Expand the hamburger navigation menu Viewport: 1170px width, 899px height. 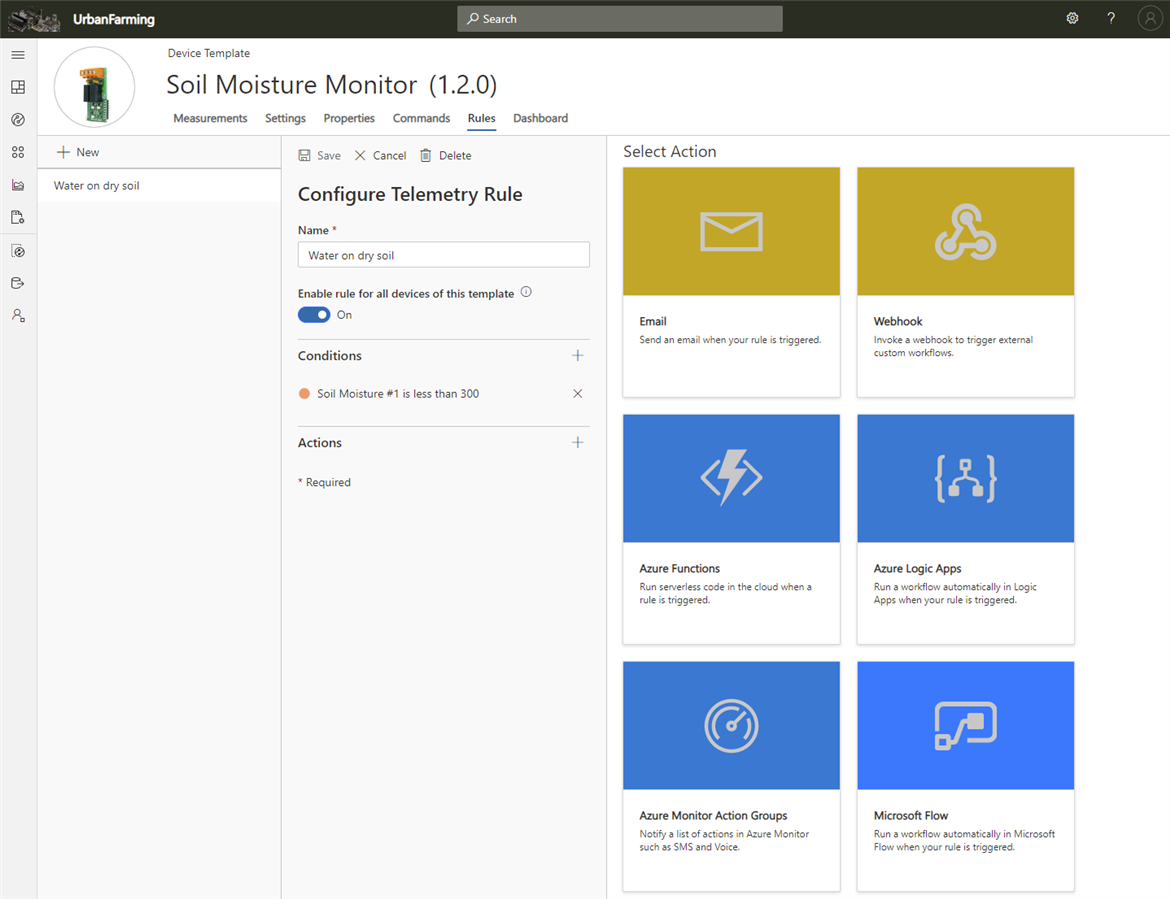click(18, 55)
